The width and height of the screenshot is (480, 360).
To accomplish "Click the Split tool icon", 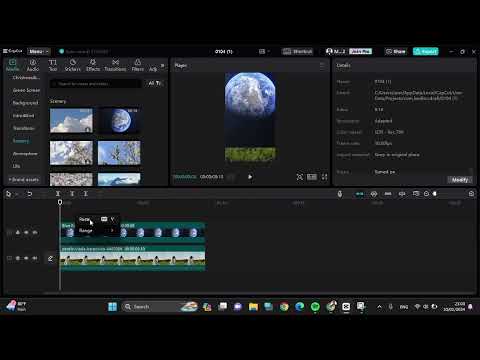I will coord(58,194).
